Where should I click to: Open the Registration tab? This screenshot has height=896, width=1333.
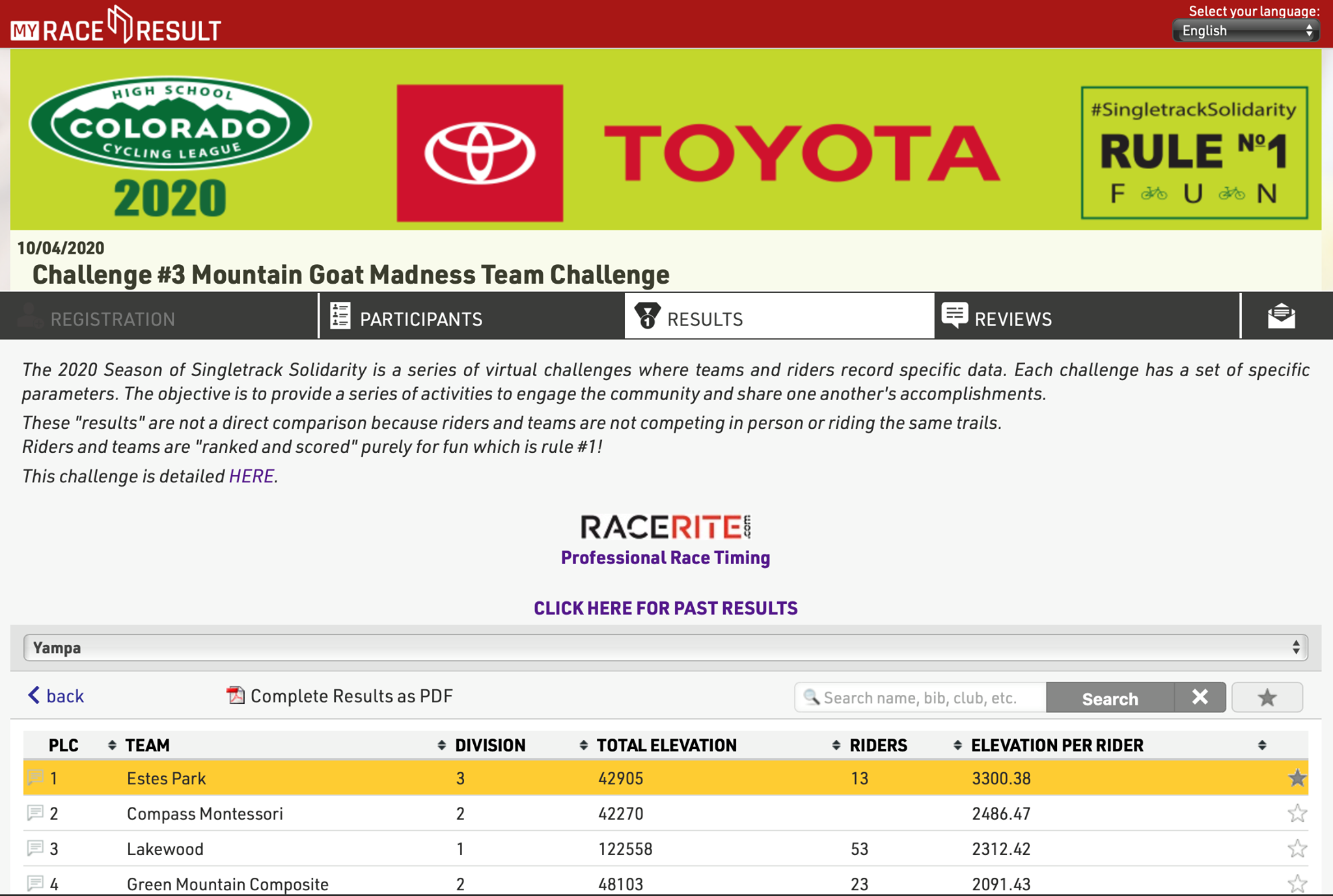click(159, 316)
